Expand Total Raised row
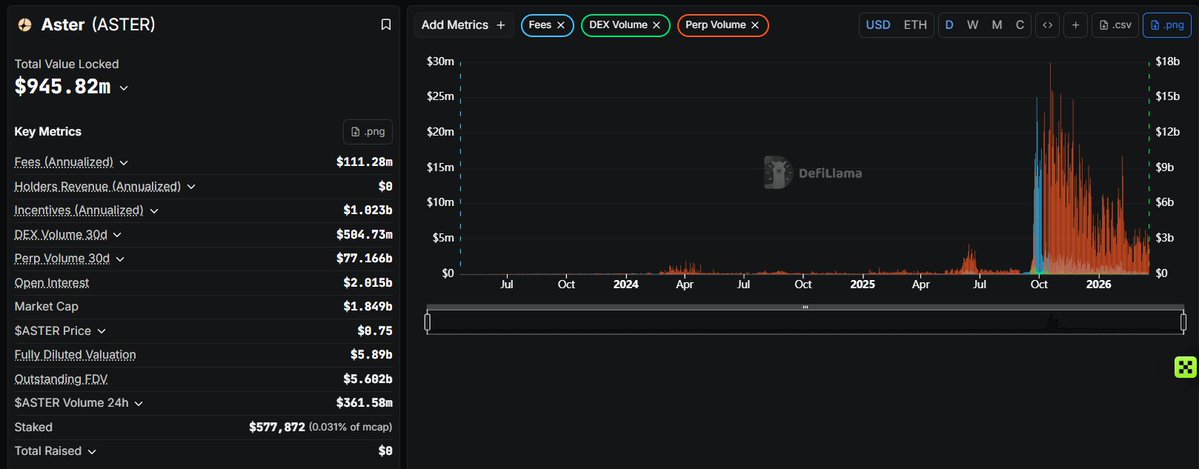The image size is (1199, 469). pos(92,451)
